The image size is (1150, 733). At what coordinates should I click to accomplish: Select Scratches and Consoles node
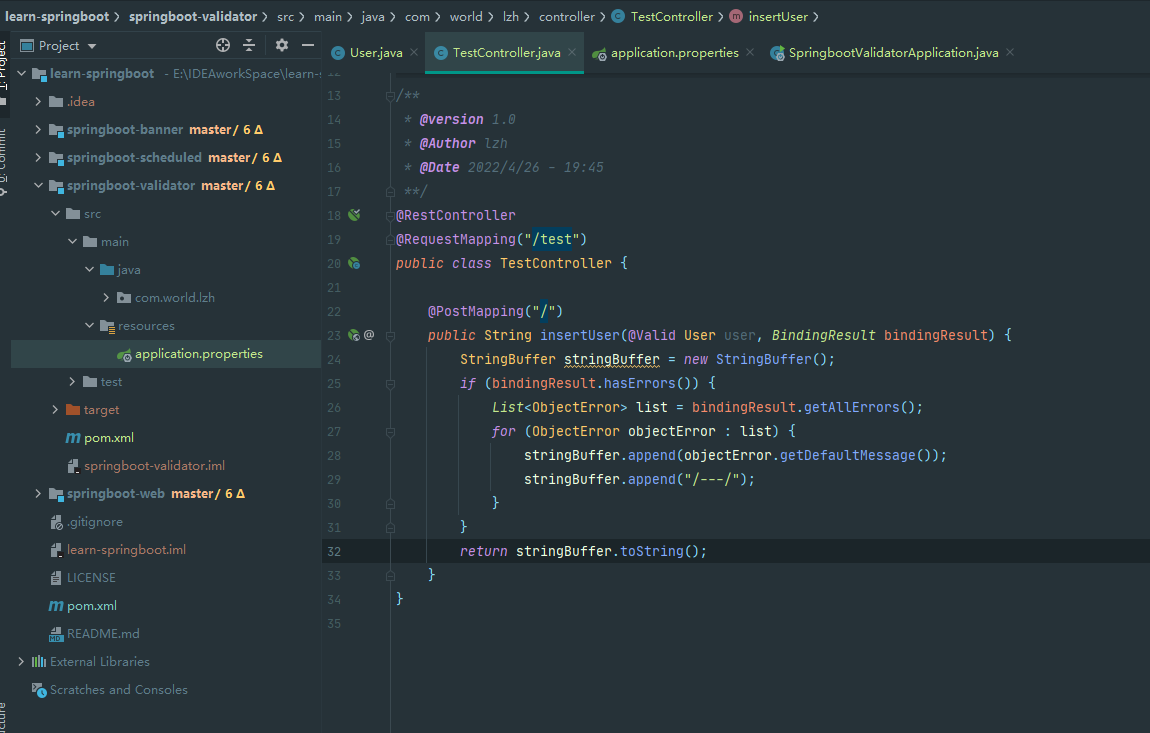point(118,690)
